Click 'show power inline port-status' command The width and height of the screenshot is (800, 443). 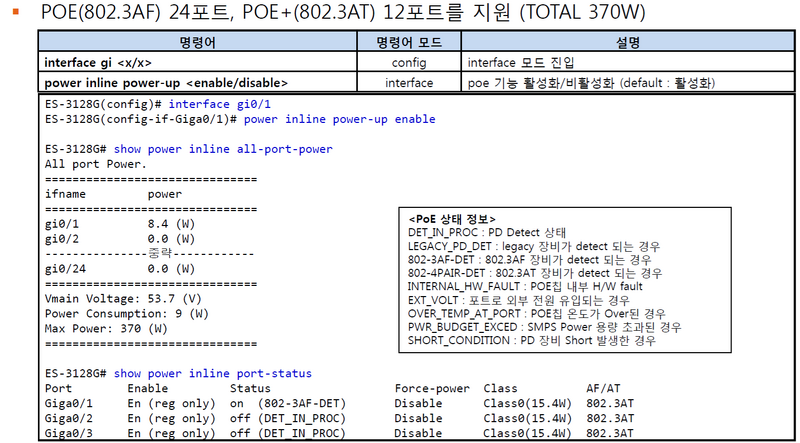pyautogui.click(x=213, y=374)
